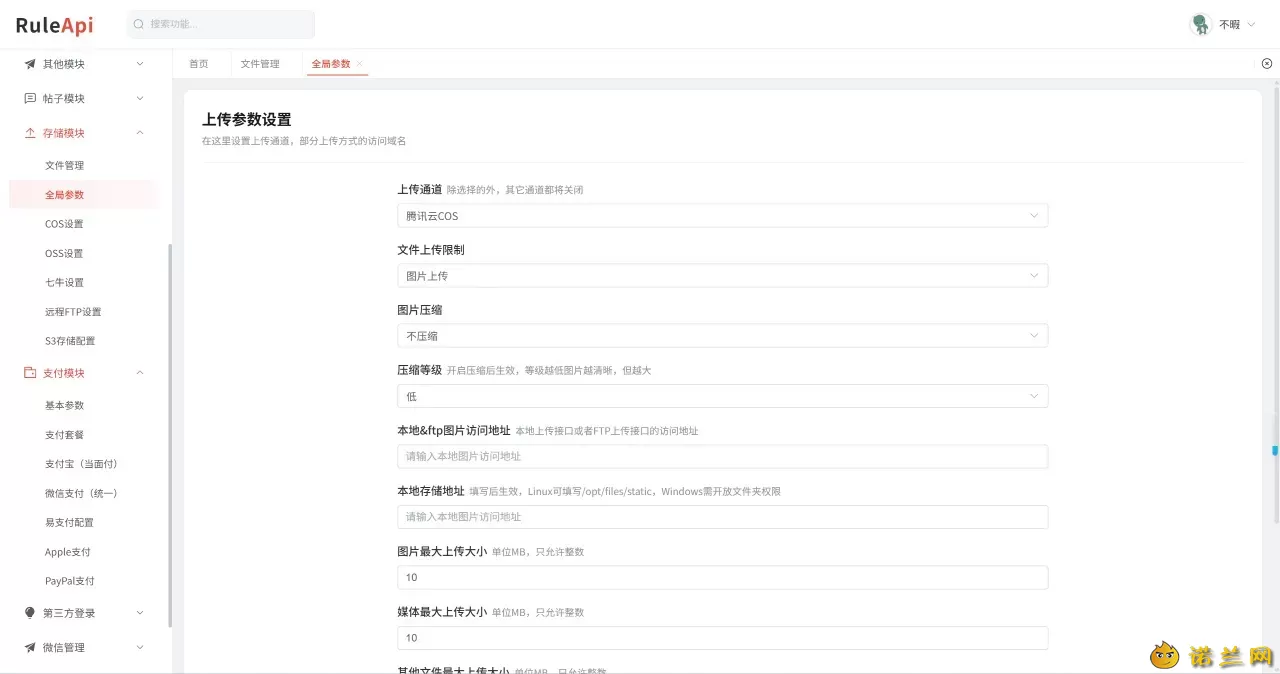Click the 上传参数设置 heading
Viewport: 1280px width, 674px height.
246,119
